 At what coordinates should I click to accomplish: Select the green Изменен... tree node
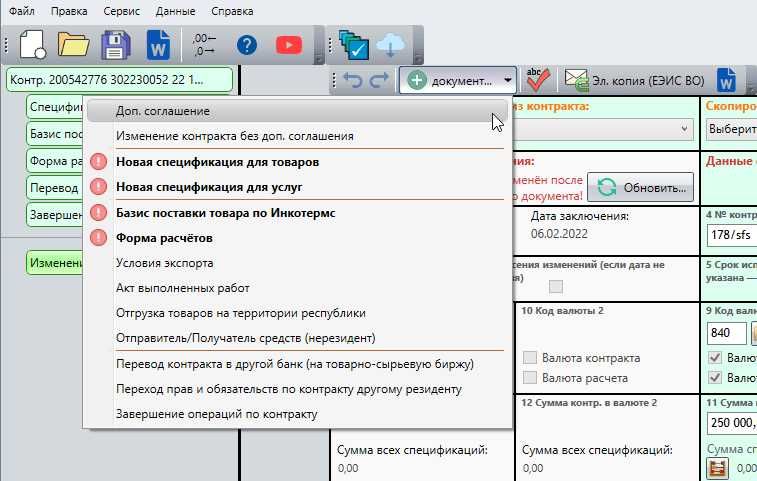(56, 263)
